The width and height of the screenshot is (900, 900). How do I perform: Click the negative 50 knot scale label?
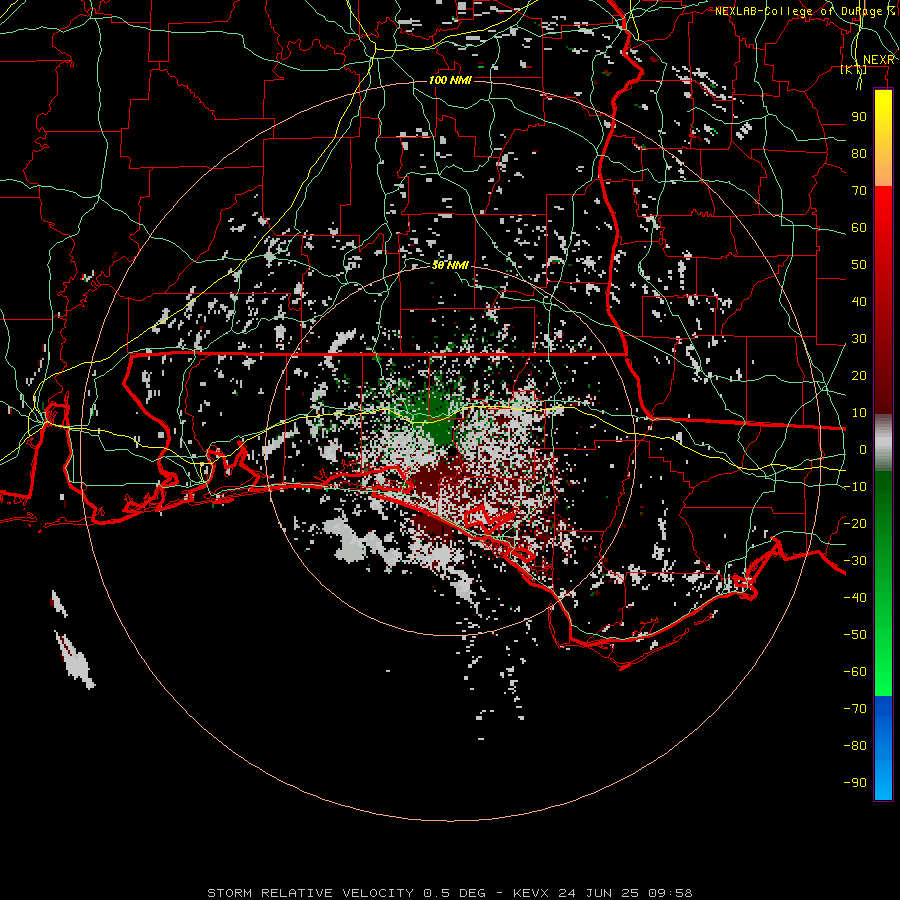pos(855,635)
